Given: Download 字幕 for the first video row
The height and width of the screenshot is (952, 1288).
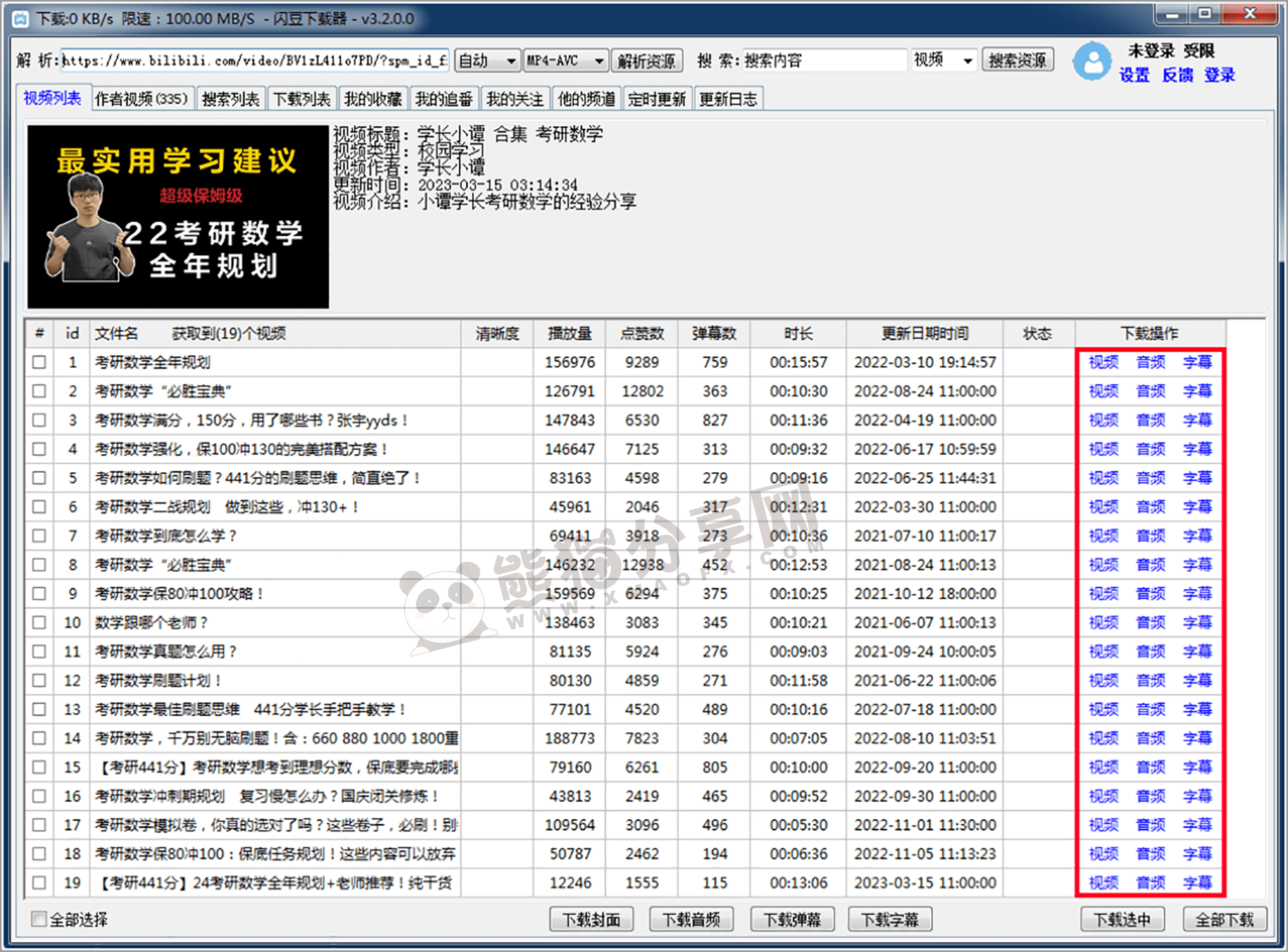Looking at the screenshot, I should tap(1197, 362).
